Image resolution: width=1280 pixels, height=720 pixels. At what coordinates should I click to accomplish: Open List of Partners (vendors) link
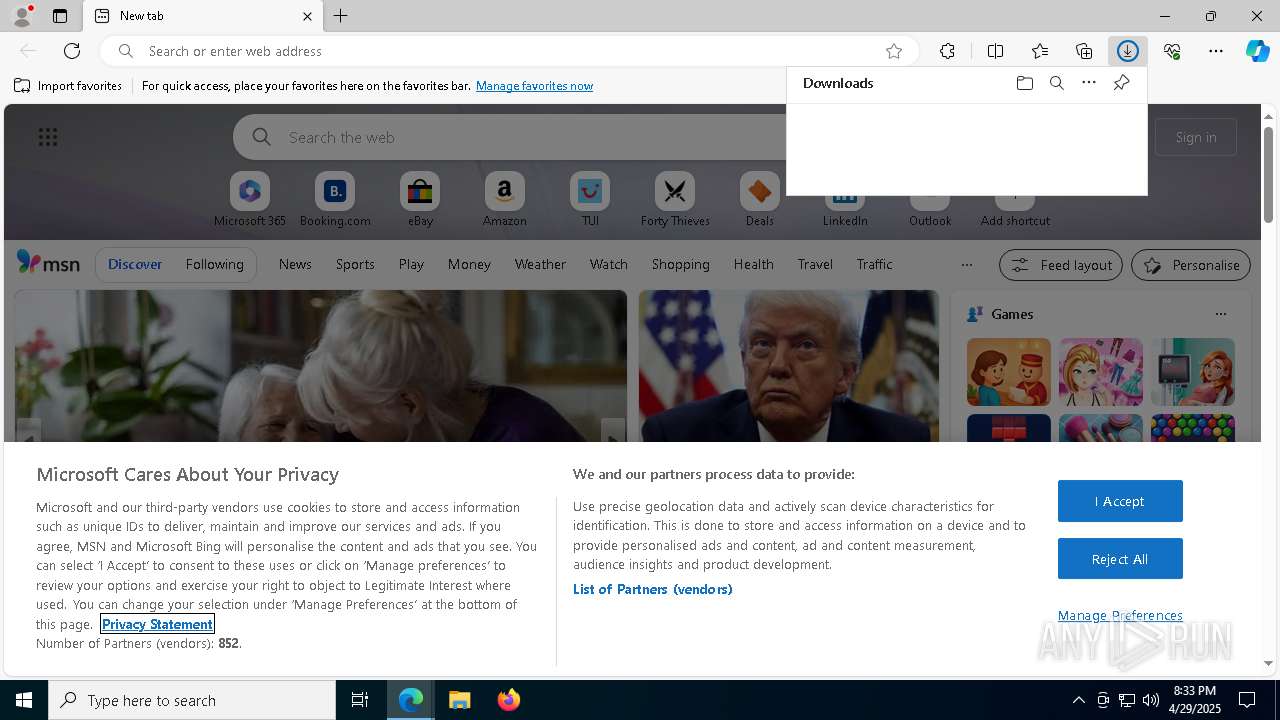pos(653,589)
